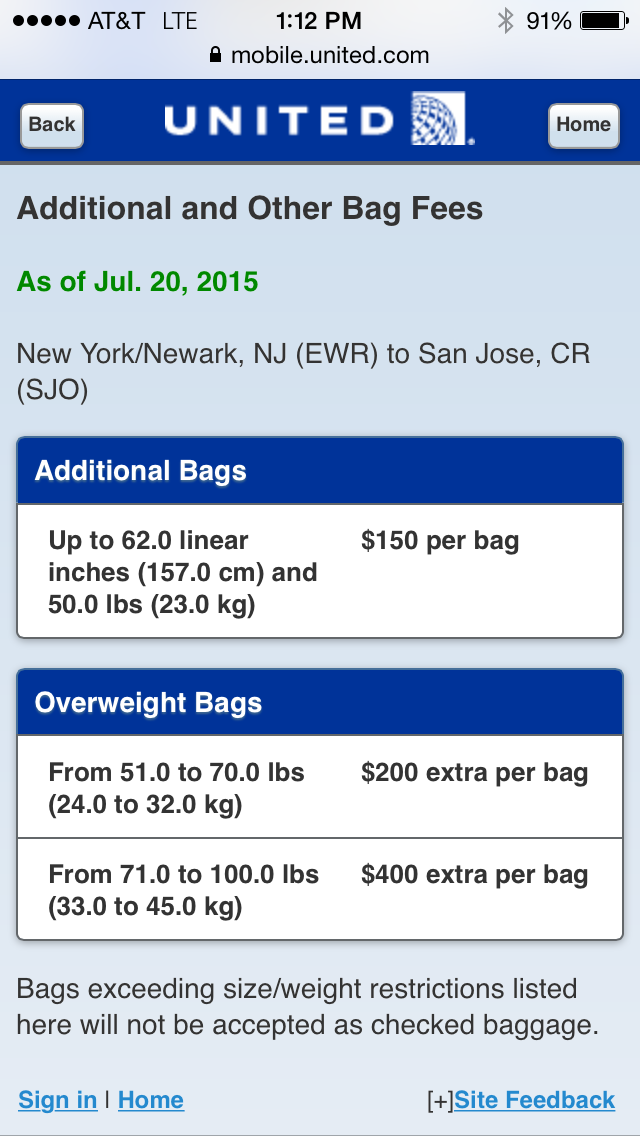Tap the signal strength dots

click(x=44, y=20)
